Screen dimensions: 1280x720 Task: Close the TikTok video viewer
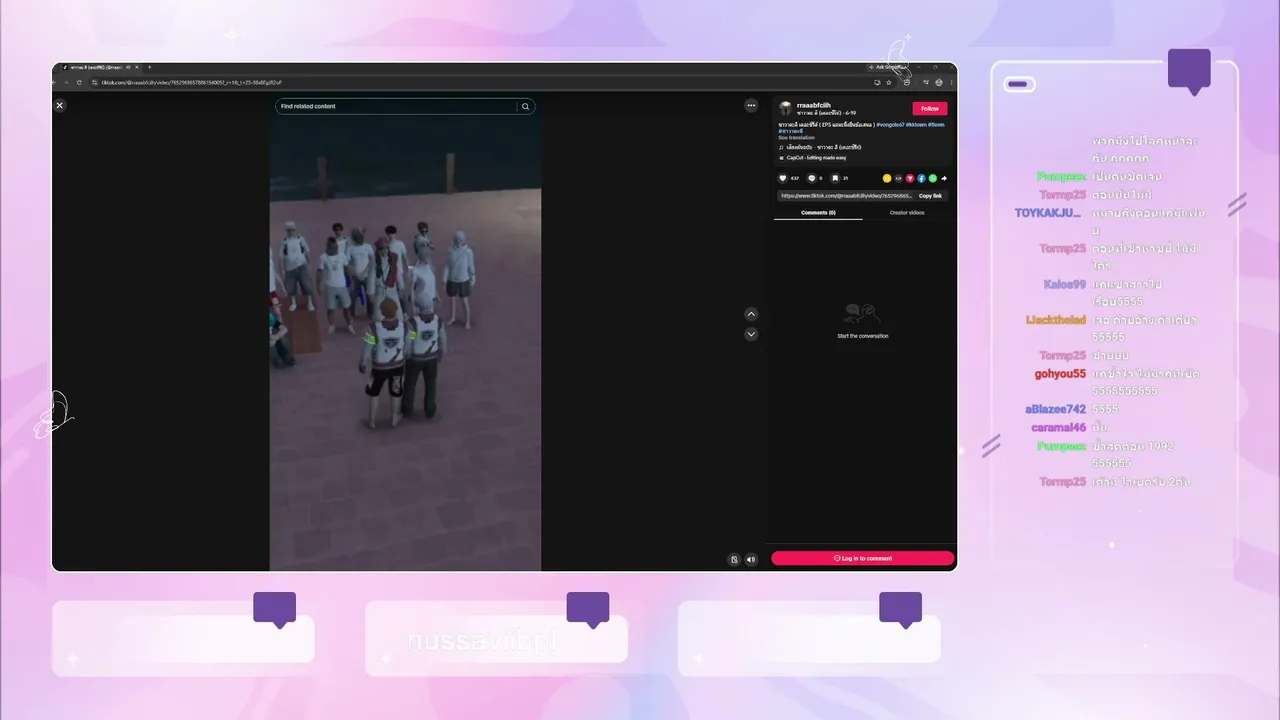[x=60, y=105]
